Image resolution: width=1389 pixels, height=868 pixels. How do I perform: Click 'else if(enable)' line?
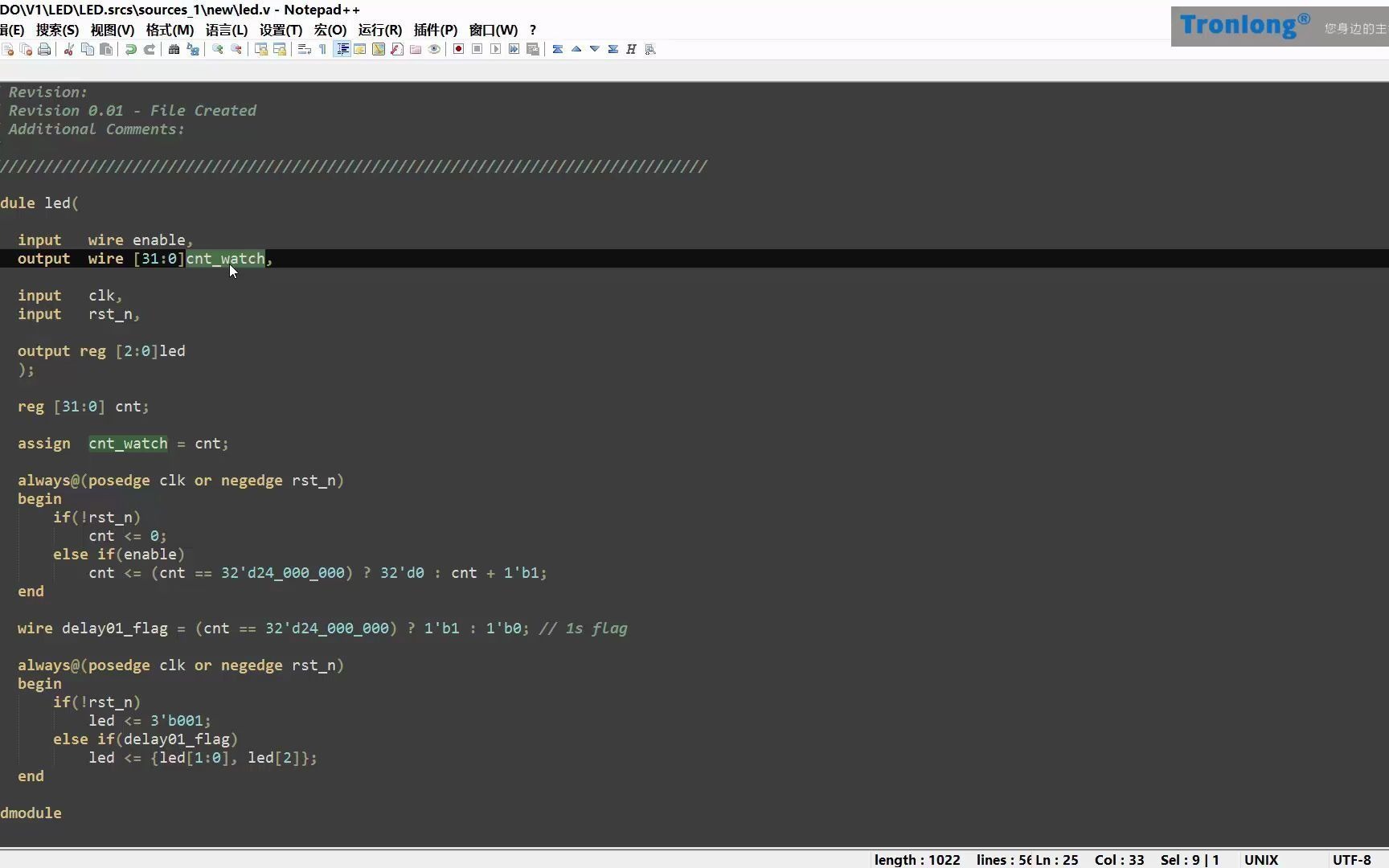[x=119, y=555]
